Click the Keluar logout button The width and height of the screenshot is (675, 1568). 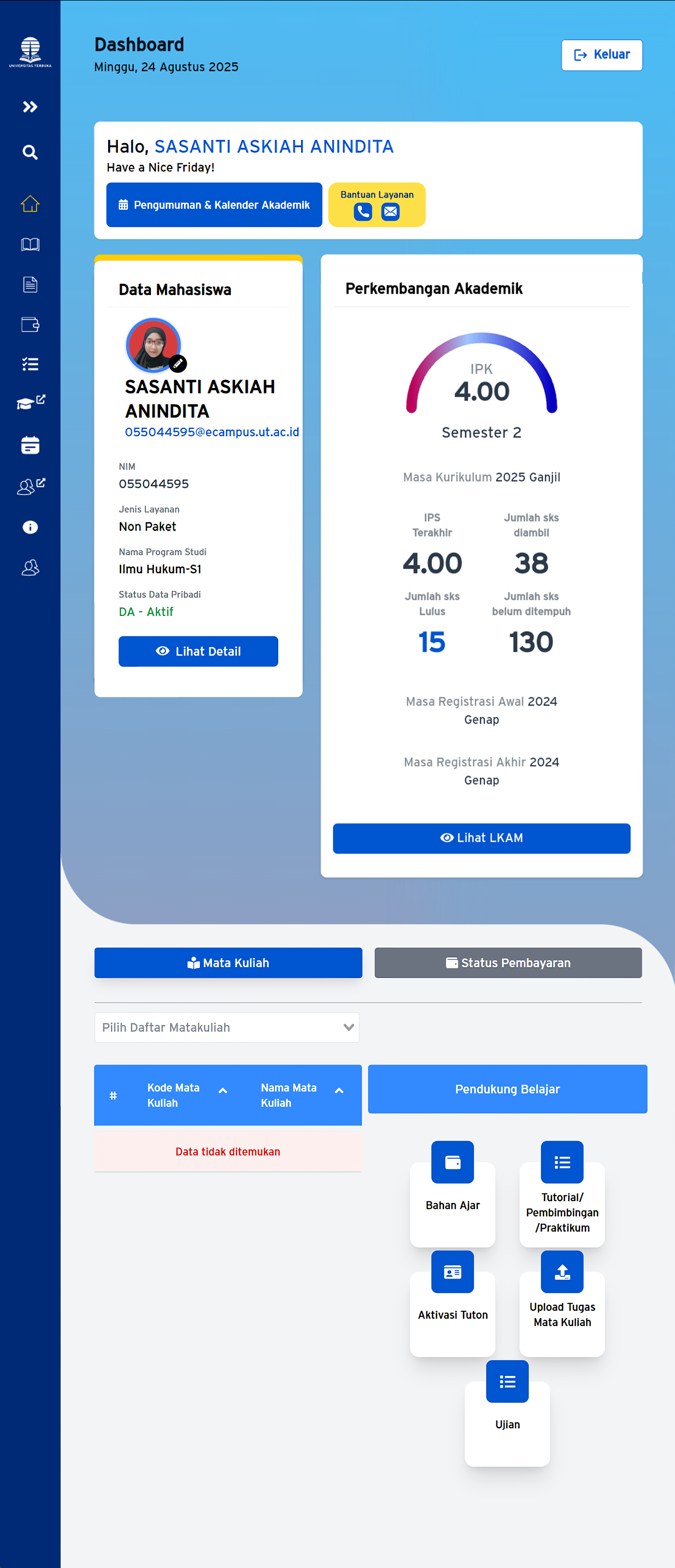click(x=601, y=55)
